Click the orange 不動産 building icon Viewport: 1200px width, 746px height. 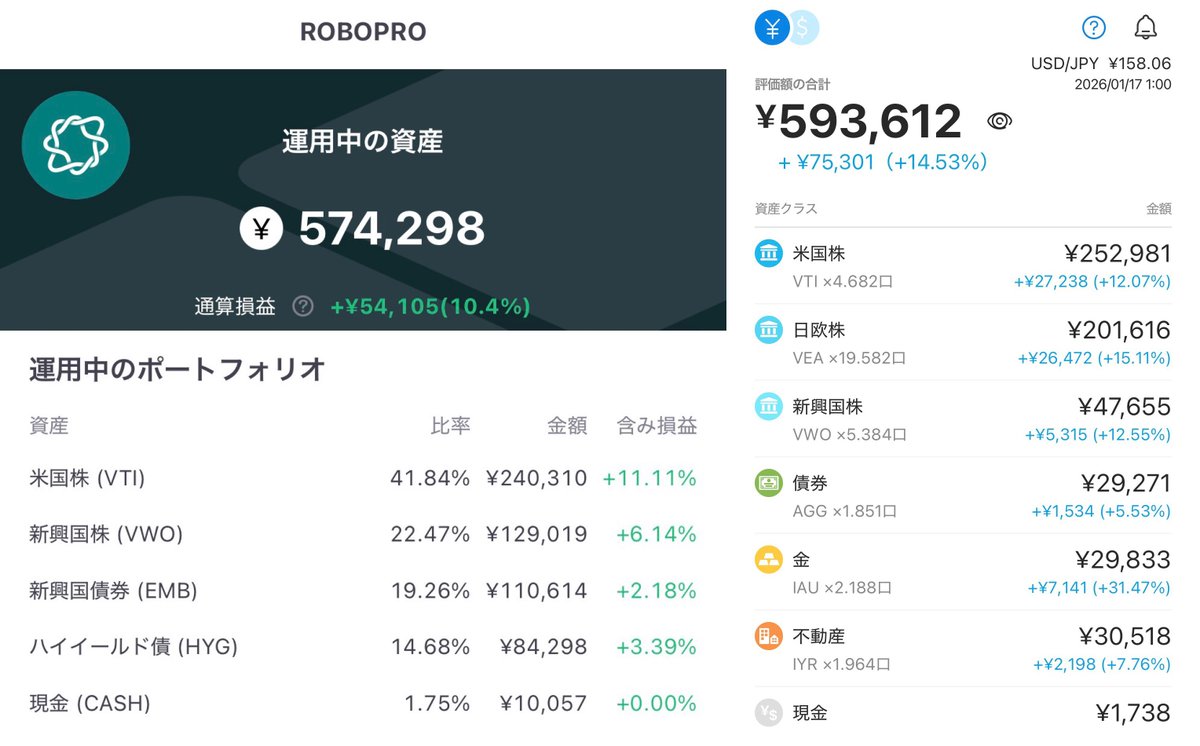click(x=768, y=636)
